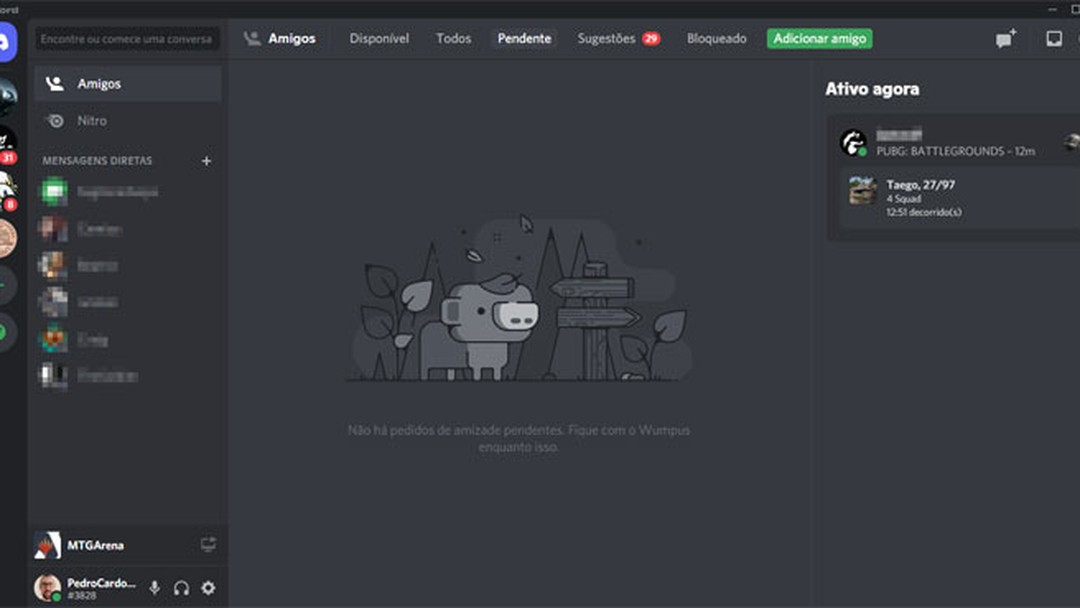Click the green online status indicator
This screenshot has width=1080, height=608.
tap(56, 598)
